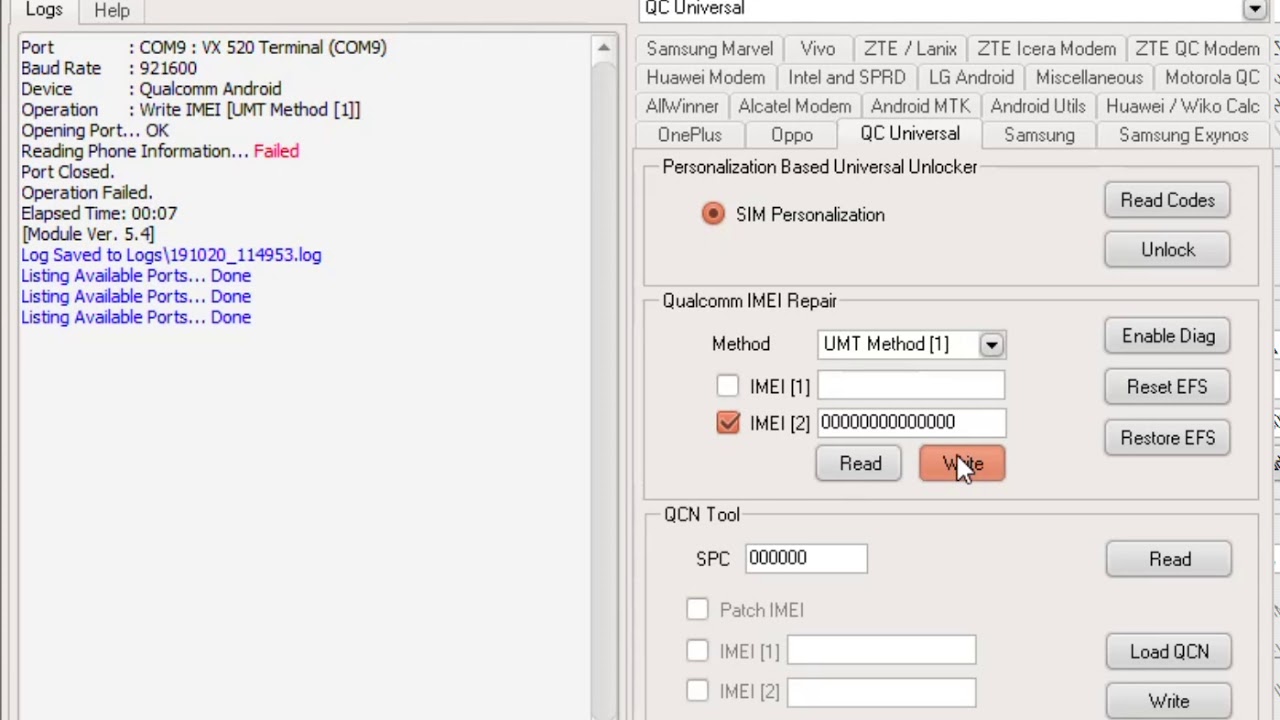
Task: Uncheck IMEI [2] checkbox in IMEI Repair
Action: (728, 423)
